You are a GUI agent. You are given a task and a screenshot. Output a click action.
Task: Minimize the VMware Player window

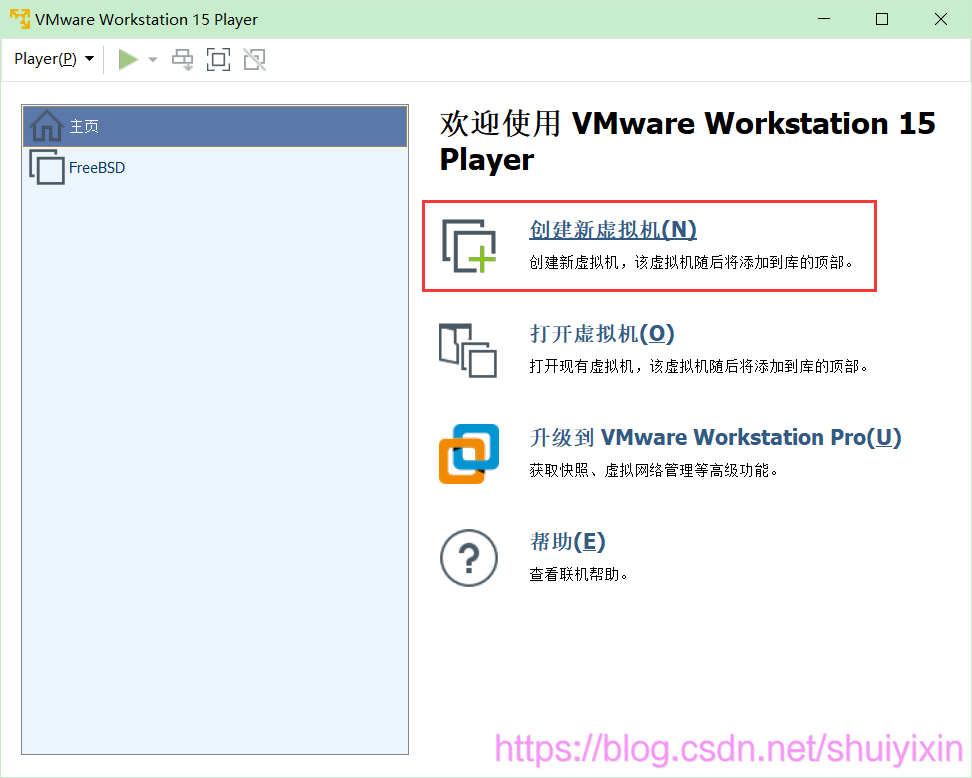[x=824, y=19]
